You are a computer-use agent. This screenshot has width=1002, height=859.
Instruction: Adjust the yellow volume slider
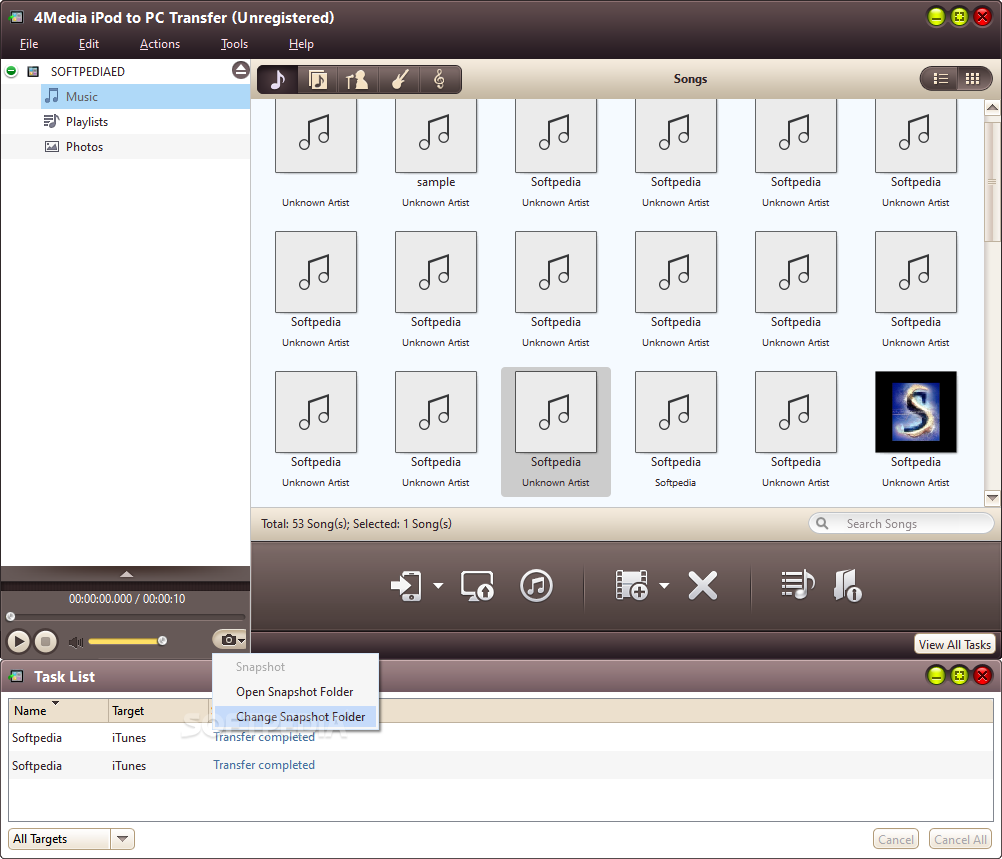coord(127,641)
